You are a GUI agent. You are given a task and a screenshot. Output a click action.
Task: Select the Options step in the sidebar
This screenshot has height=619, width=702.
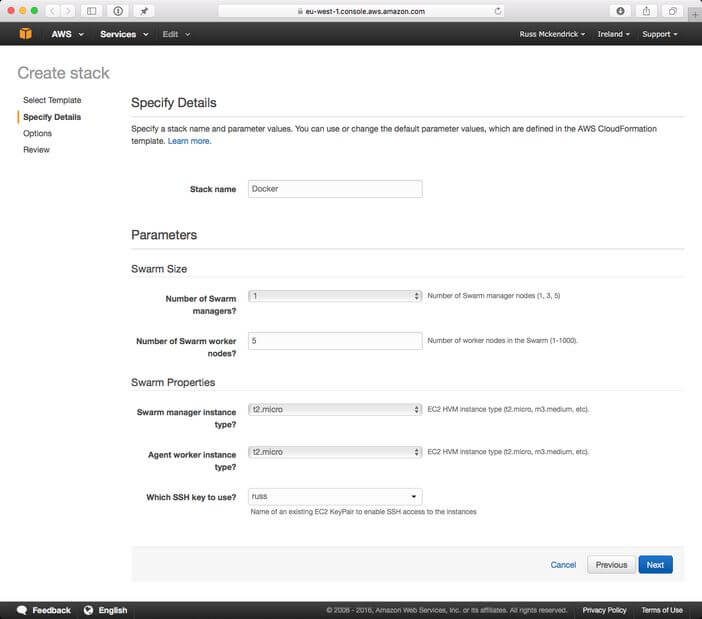pos(37,133)
